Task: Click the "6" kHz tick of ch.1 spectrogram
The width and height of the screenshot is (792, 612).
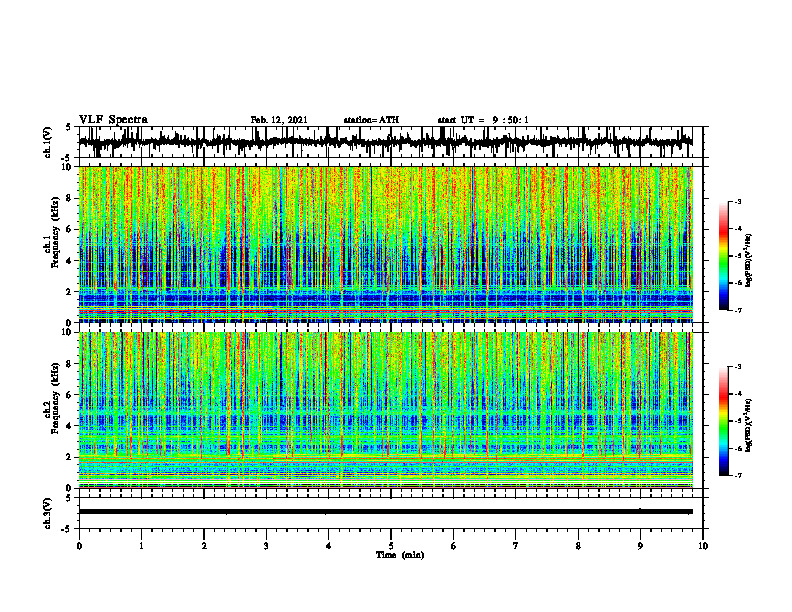Action: [71, 229]
